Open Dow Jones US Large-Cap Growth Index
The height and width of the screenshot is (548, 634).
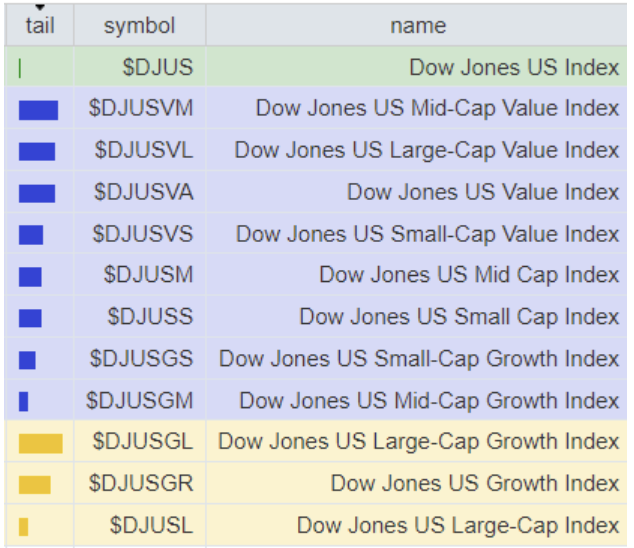pyautogui.click(x=419, y=441)
